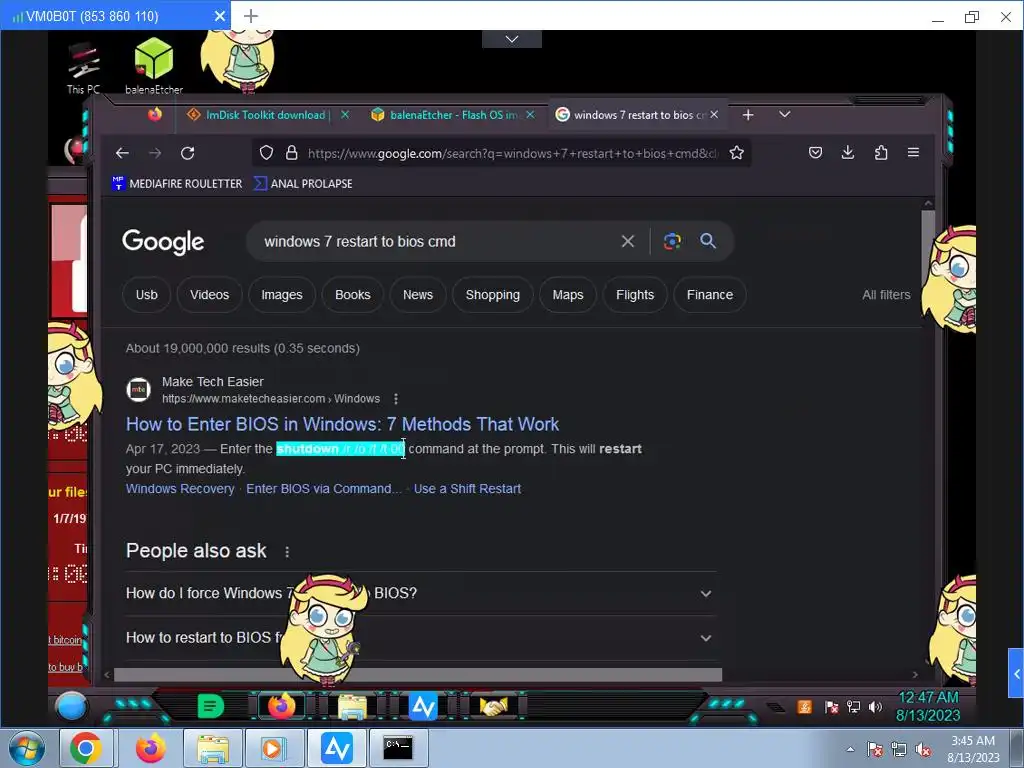The height and width of the screenshot is (768, 1024).
Task: Open the three-dot menu next to Make Tech Easier
Action: pos(396,398)
